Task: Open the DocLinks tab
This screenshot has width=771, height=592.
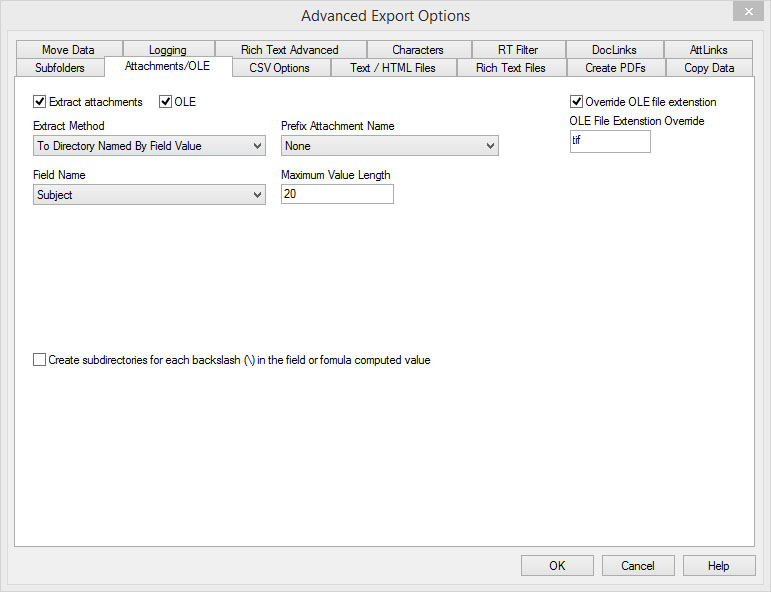Action: click(x=615, y=50)
